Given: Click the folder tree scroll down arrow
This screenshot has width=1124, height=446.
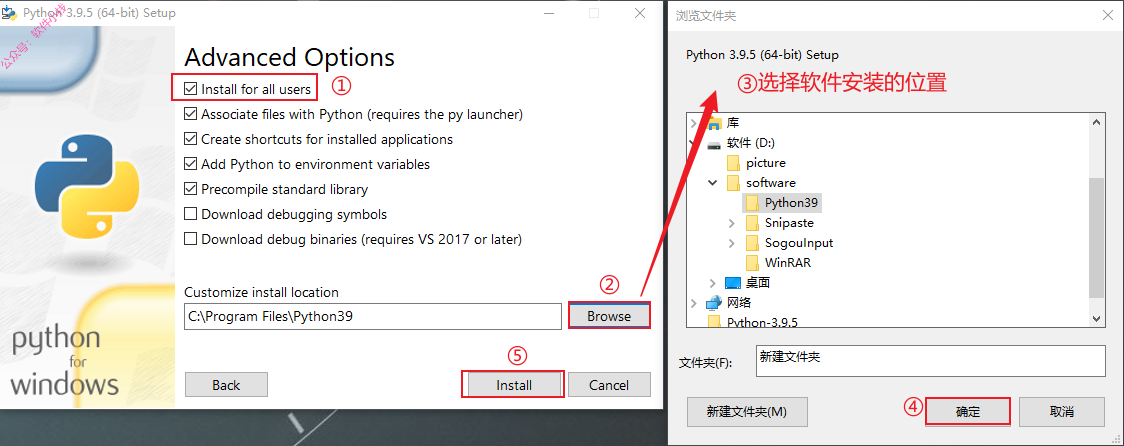Looking at the screenshot, I should (x=1097, y=318).
